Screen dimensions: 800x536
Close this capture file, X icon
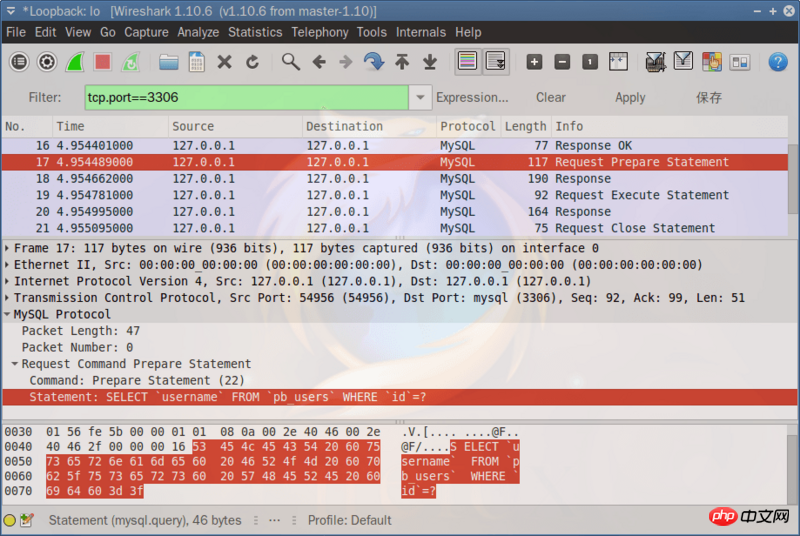pos(224,62)
